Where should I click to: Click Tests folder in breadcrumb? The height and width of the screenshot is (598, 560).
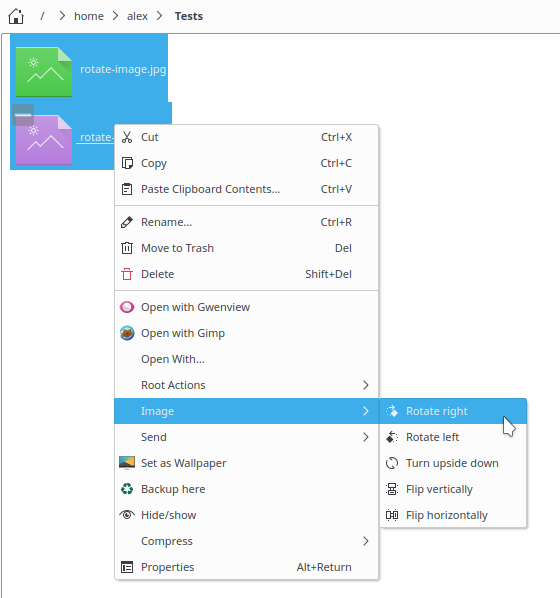point(189,16)
